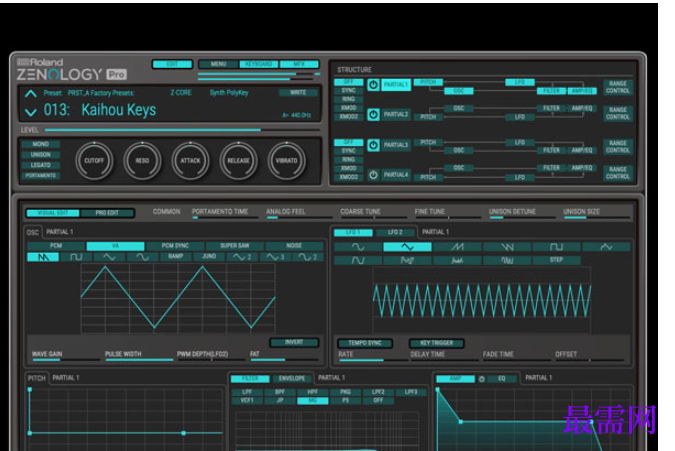Image resolution: width=675 pixels, height=451 pixels.
Task: Toggle Partial 3 power button
Action: [373, 145]
